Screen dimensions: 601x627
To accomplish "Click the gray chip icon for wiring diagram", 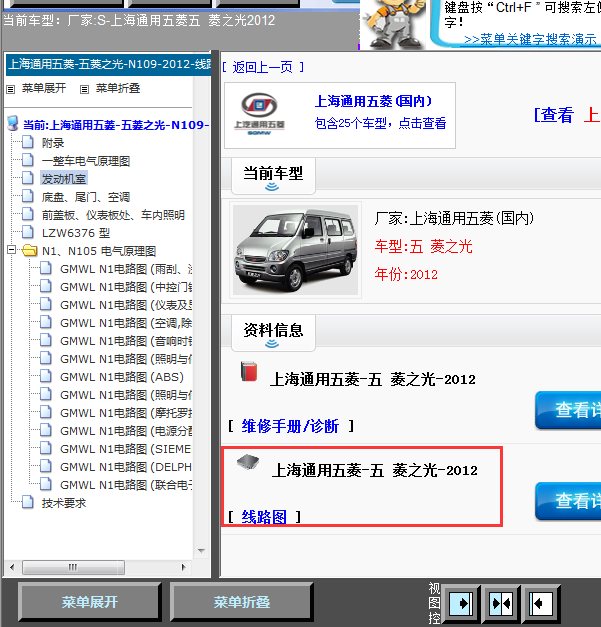I will pos(248,462).
